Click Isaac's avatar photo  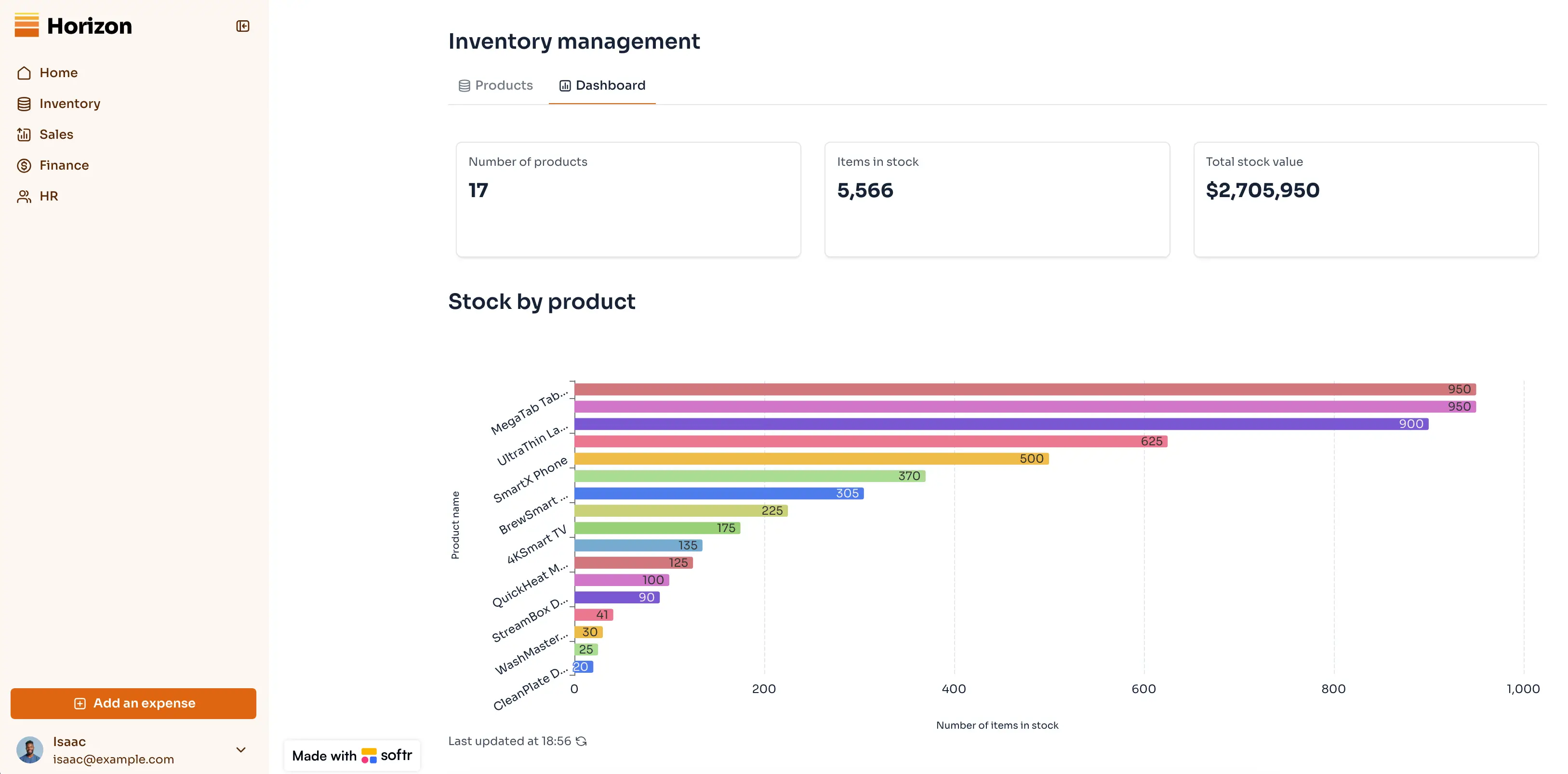click(30, 749)
